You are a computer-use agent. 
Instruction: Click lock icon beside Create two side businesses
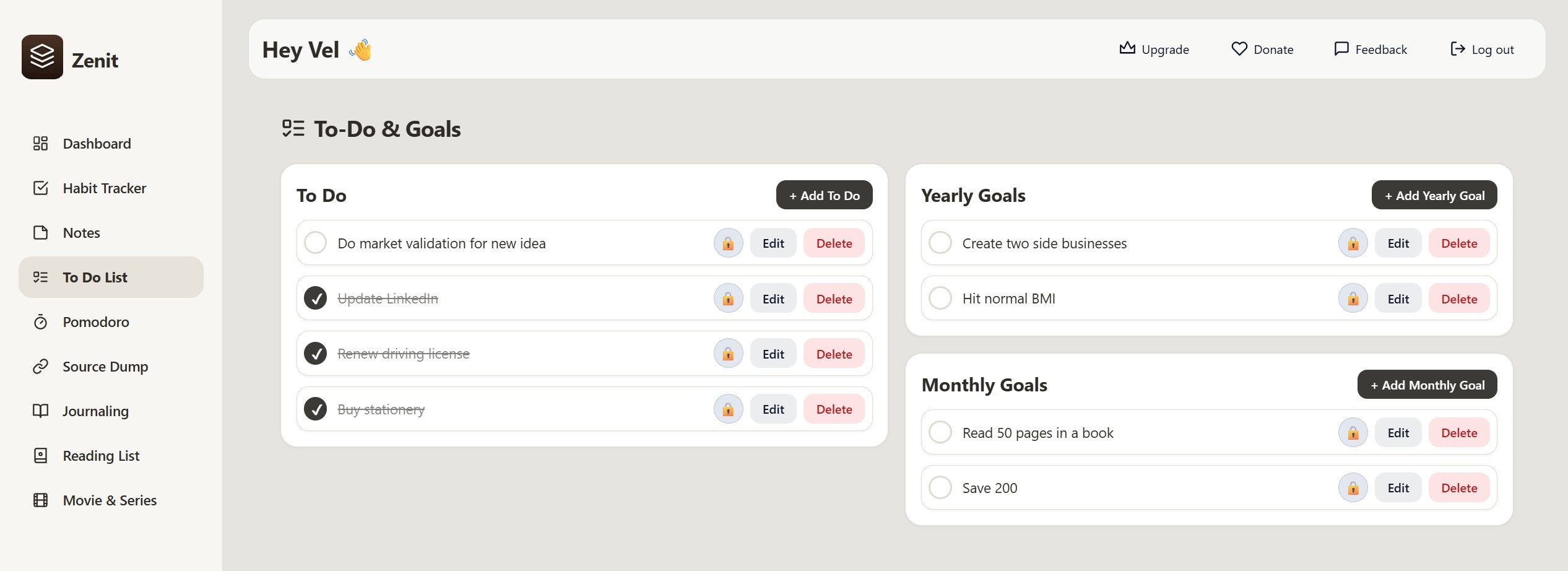pyautogui.click(x=1353, y=243)
